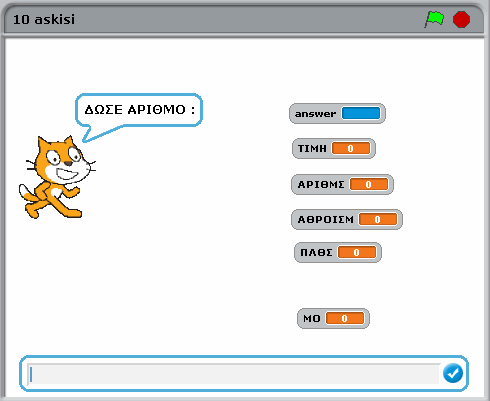The height and width of the screenshot is (401, 490).
Task: Click the "ΔΩΣΕ ΑΡΙΘΜΟ :" speech bubble text
Action: click(139, 110)
